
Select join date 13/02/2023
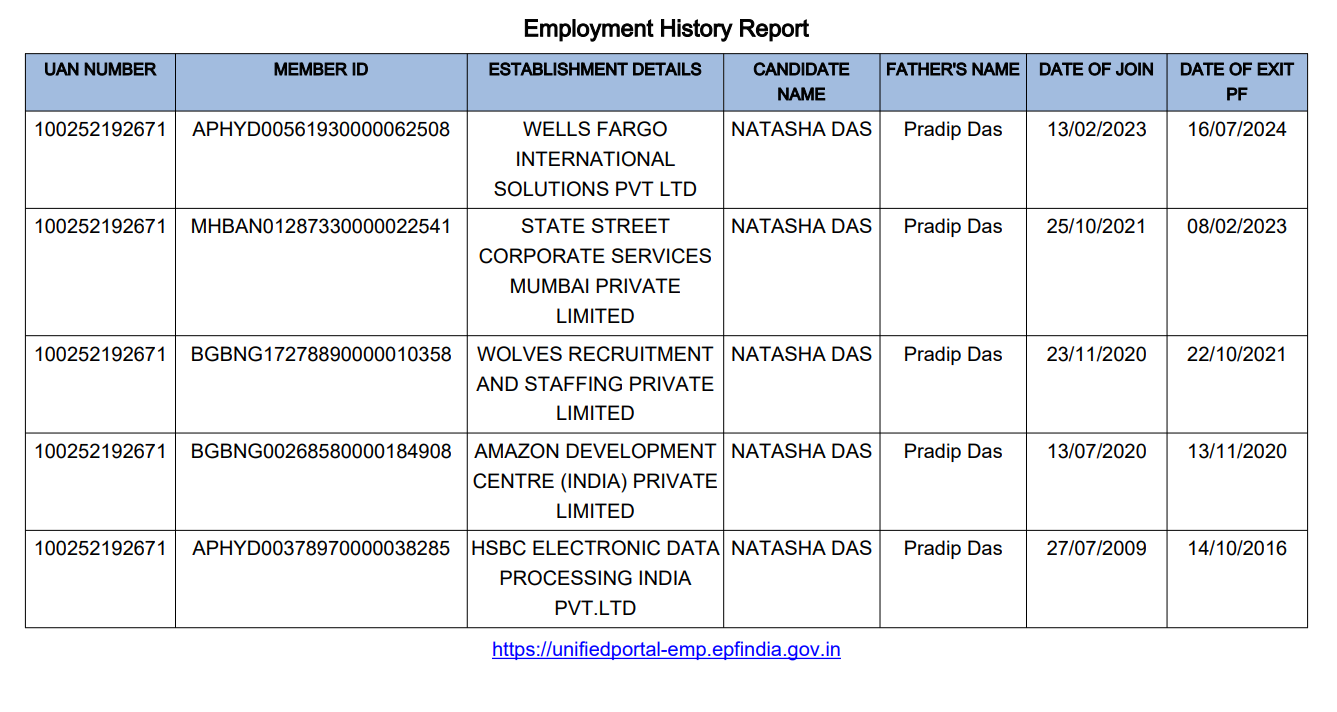click(1096, 130)
